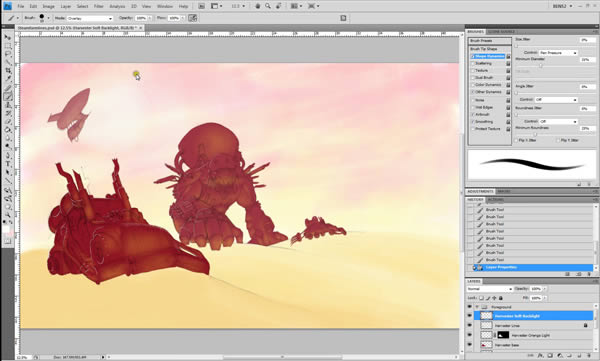Open the Angle Jitter Control dropdown
The width and height of the screenshot is (600, 361).
(556, 100)
